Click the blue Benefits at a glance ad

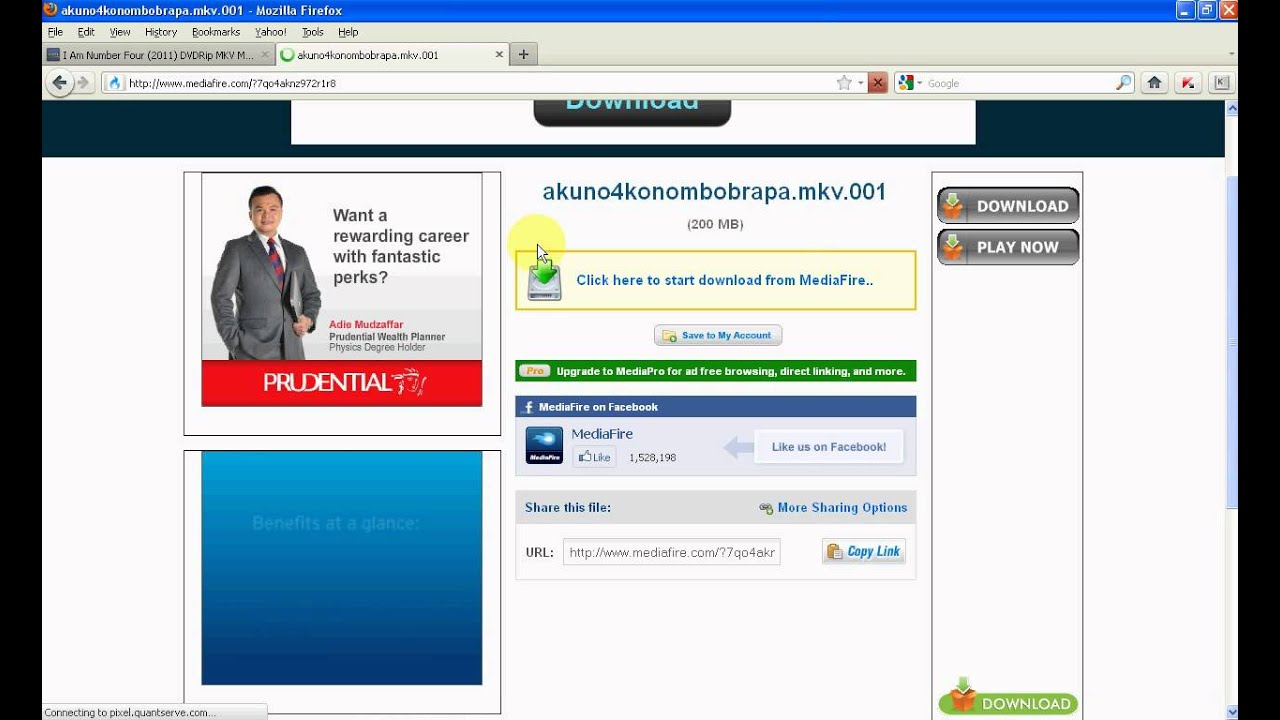click(342, 568)
